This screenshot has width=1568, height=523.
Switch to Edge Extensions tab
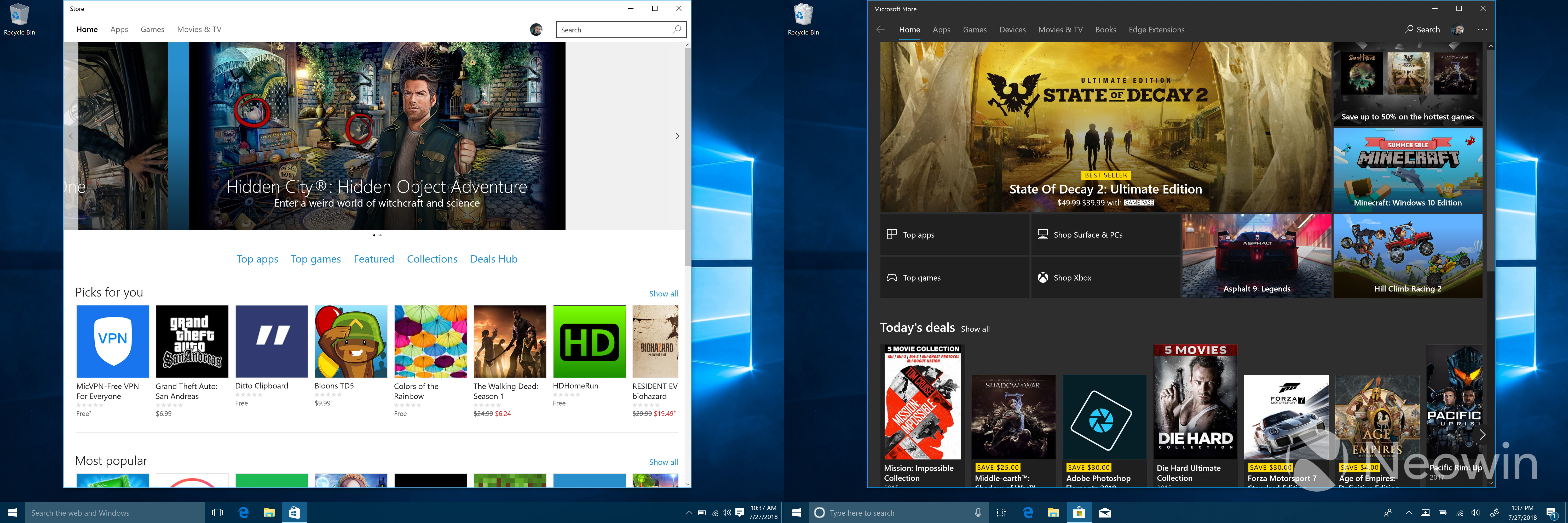pyautogui.click(x=1156, y=29)
